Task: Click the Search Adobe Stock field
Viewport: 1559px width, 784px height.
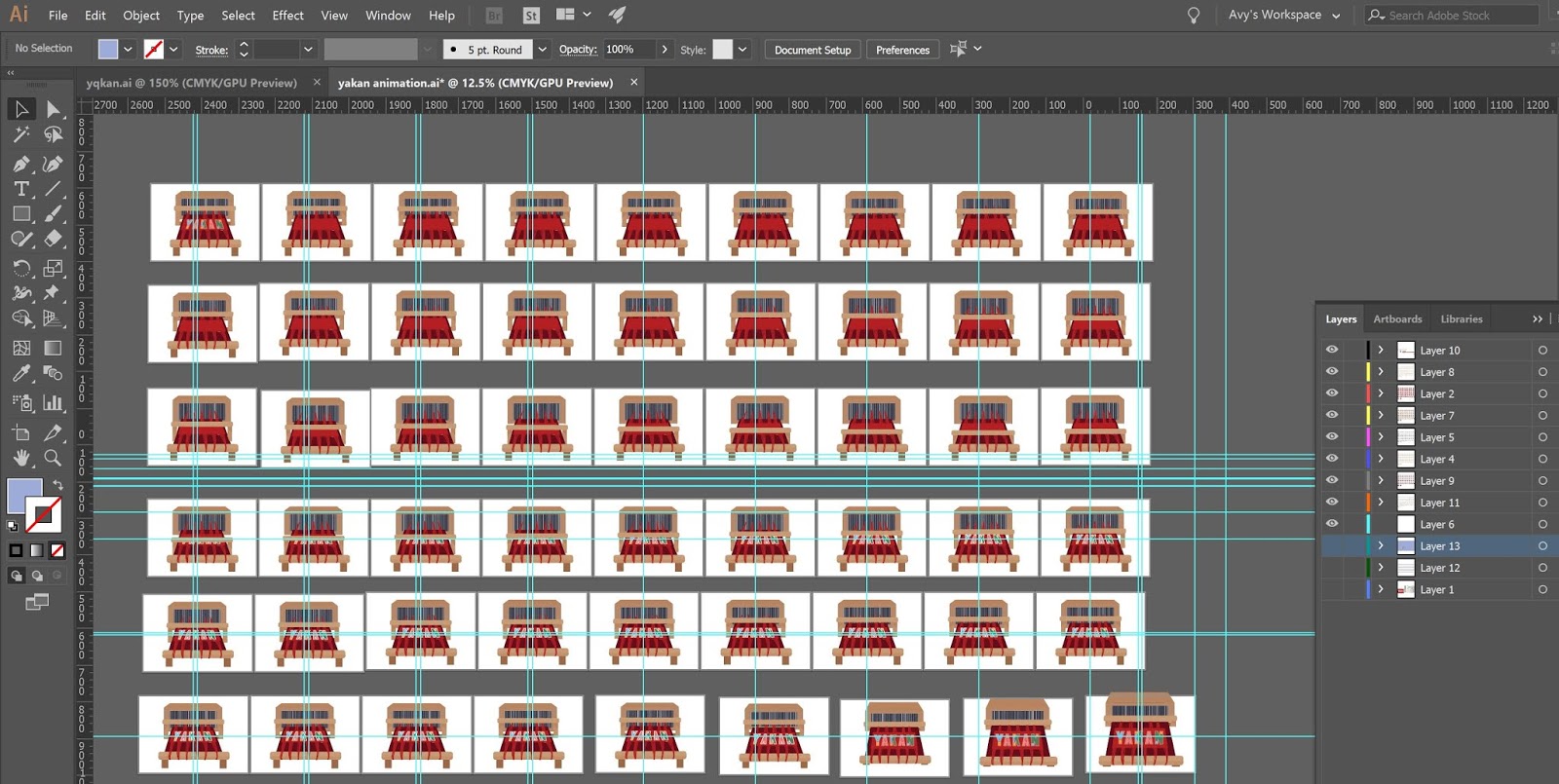Action: click(x=1452, y=15)
